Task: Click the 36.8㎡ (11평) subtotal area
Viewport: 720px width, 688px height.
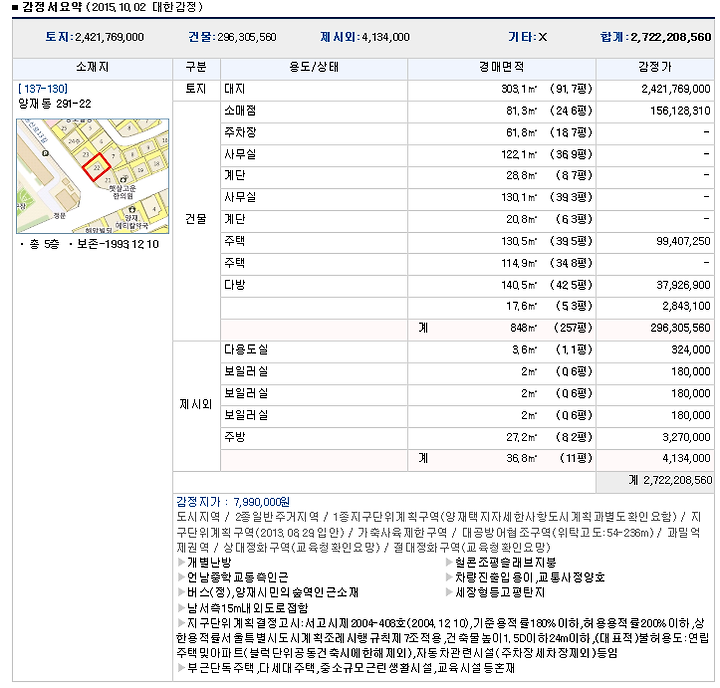Action: click(x=549, y=458)
